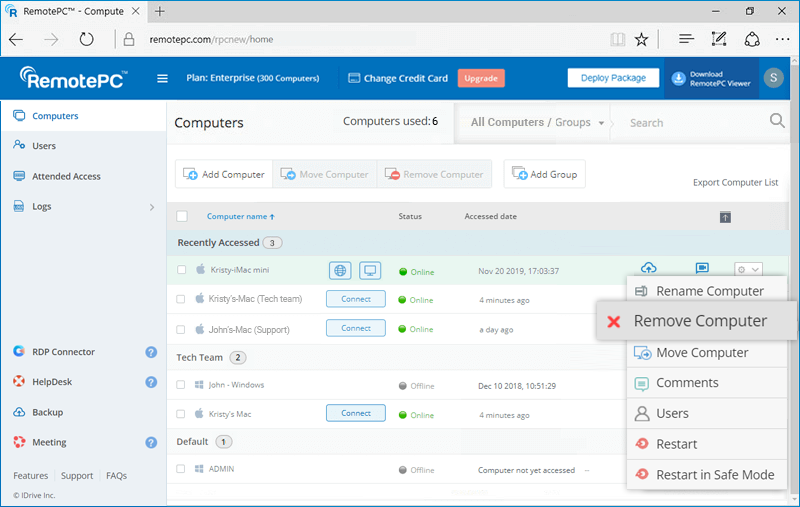Click browser reading view book icon
This screenshot has height=507, width=800.
pyautogui.click(x=617, y=39)
